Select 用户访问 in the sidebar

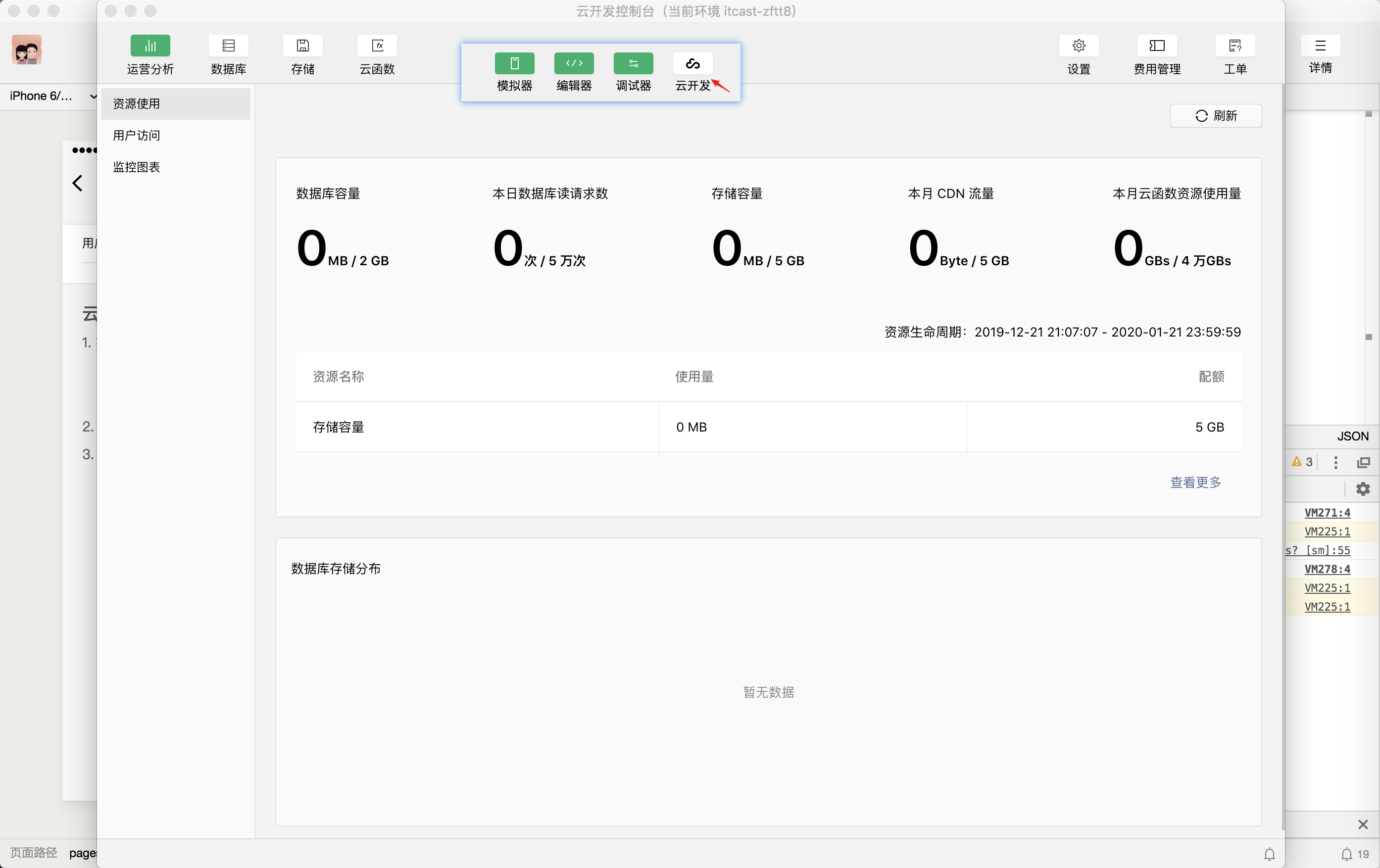(x=175, y=135)
